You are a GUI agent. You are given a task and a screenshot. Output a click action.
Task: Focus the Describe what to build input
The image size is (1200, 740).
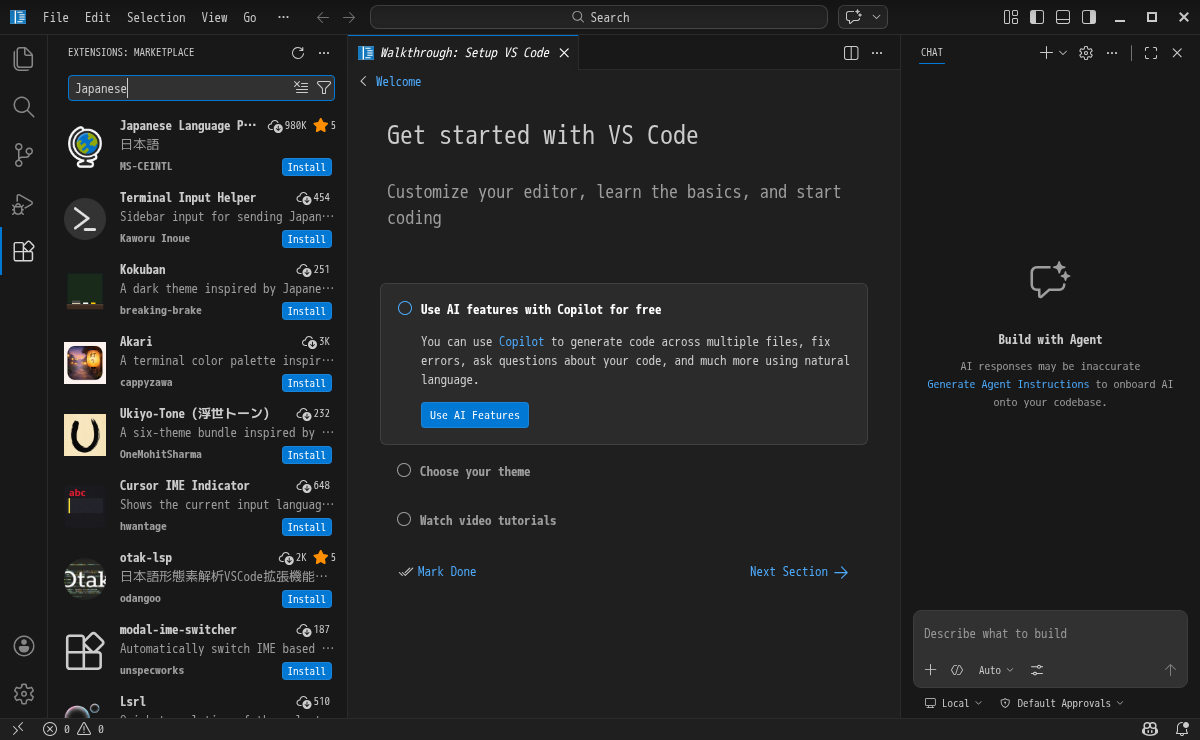[x=1049, y=633]
